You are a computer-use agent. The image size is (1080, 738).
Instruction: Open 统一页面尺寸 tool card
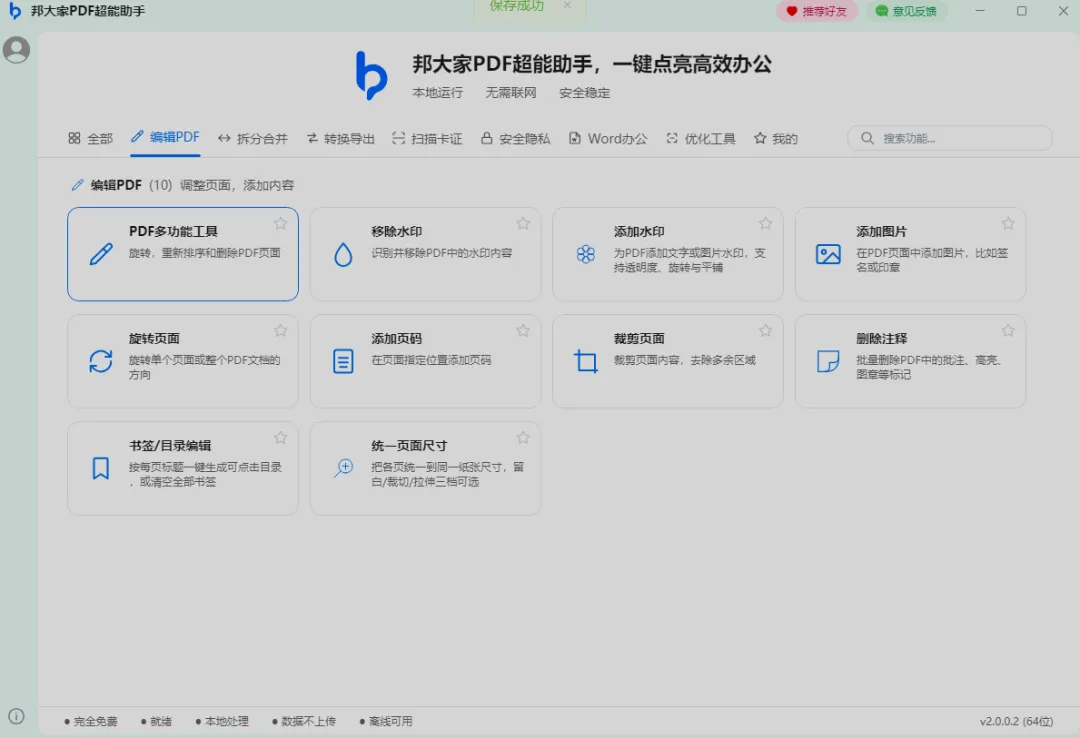click(425, 469)
